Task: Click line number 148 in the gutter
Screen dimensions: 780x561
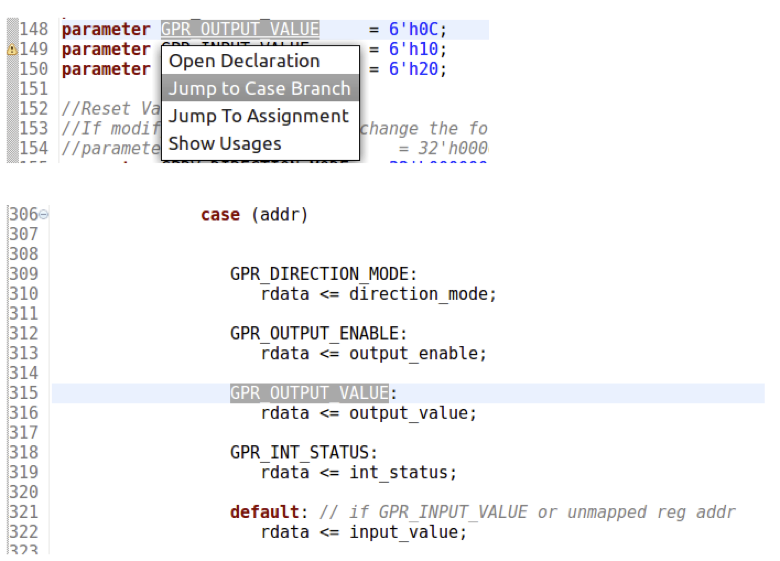Action: 33,29
